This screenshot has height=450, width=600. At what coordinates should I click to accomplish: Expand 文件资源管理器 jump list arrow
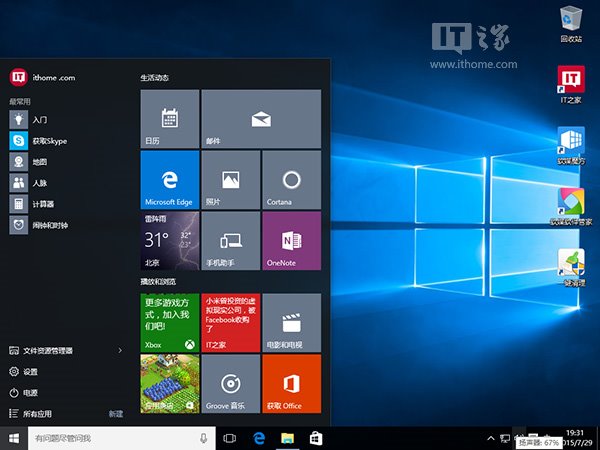coord(120,351)
